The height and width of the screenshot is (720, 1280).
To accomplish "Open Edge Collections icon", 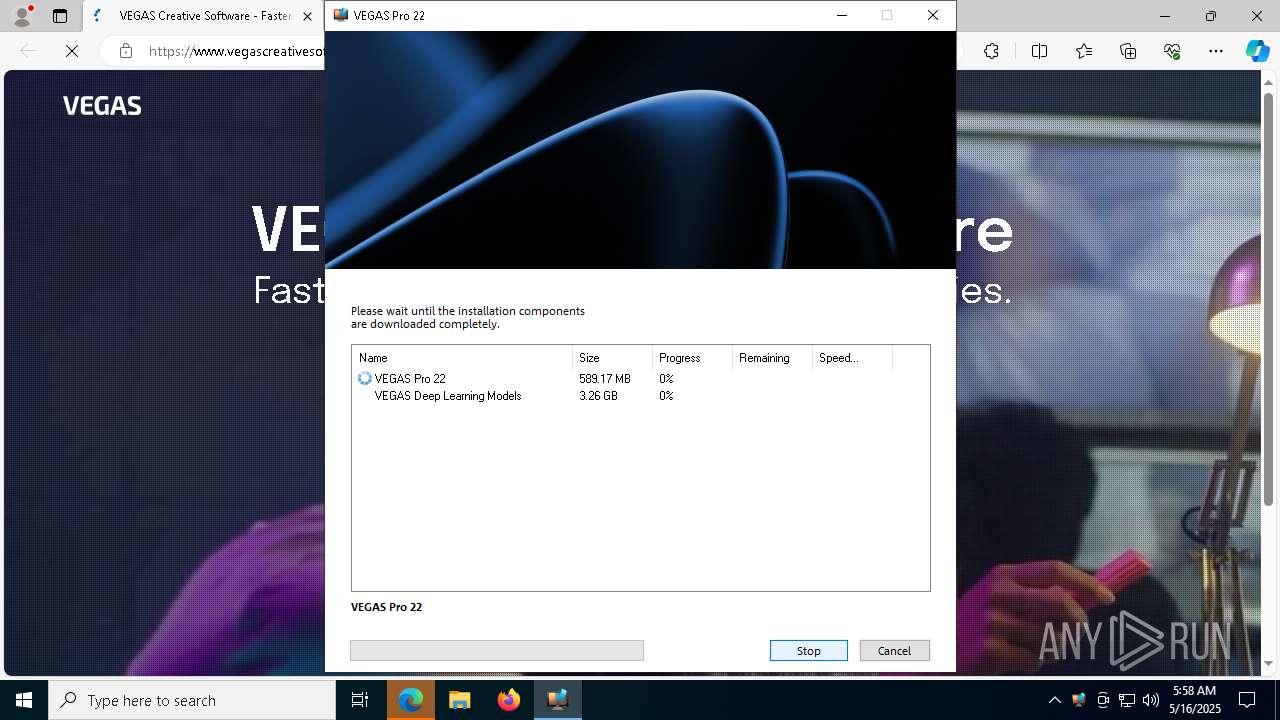I will (1128, 51).
